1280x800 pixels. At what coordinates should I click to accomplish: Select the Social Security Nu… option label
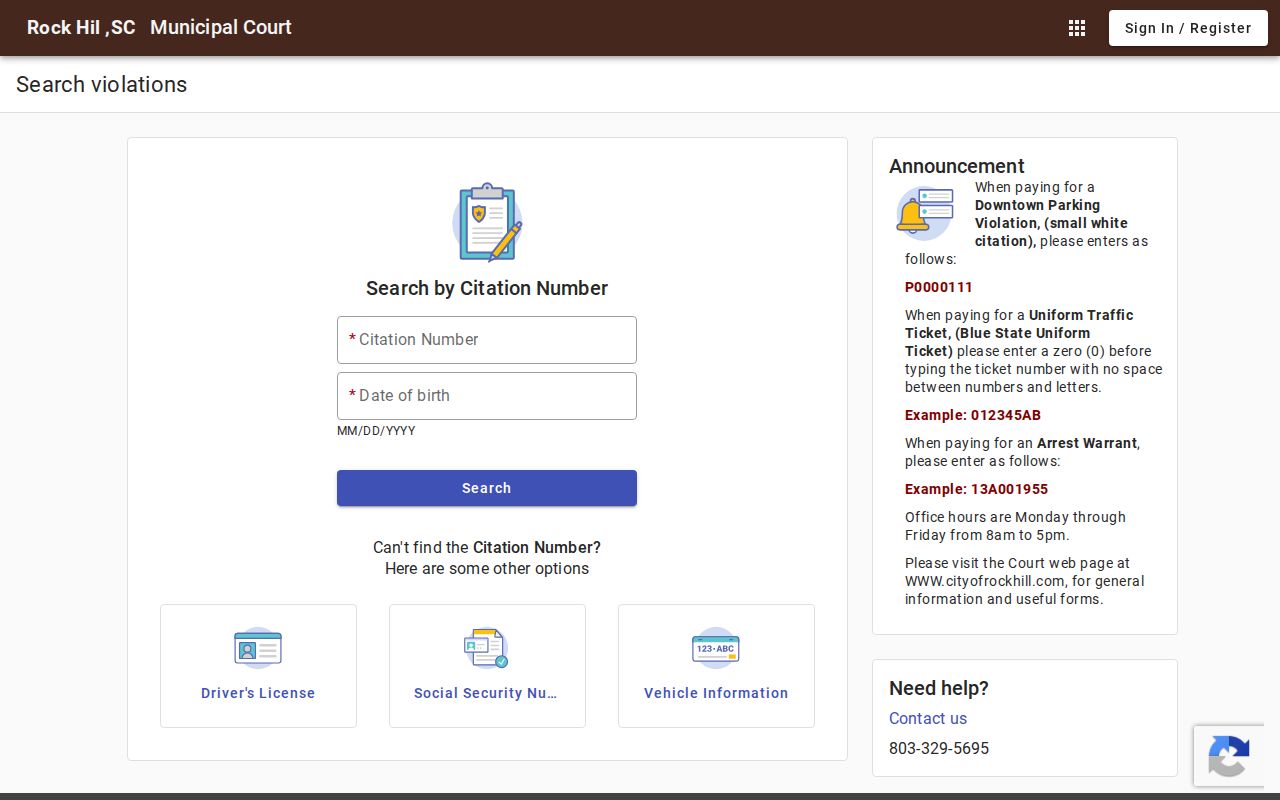[x=486, y=693]
